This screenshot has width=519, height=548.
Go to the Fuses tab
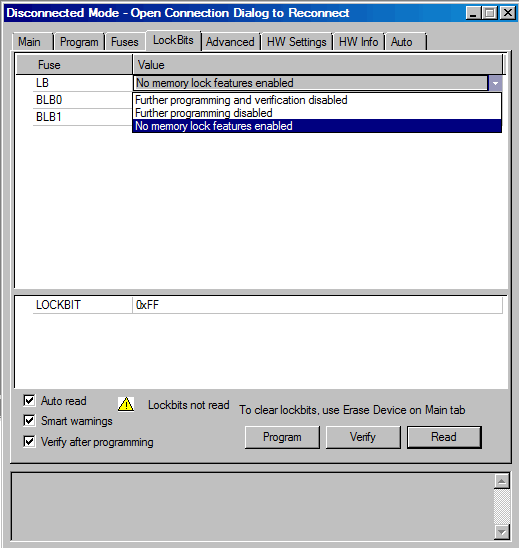point(125,42)
